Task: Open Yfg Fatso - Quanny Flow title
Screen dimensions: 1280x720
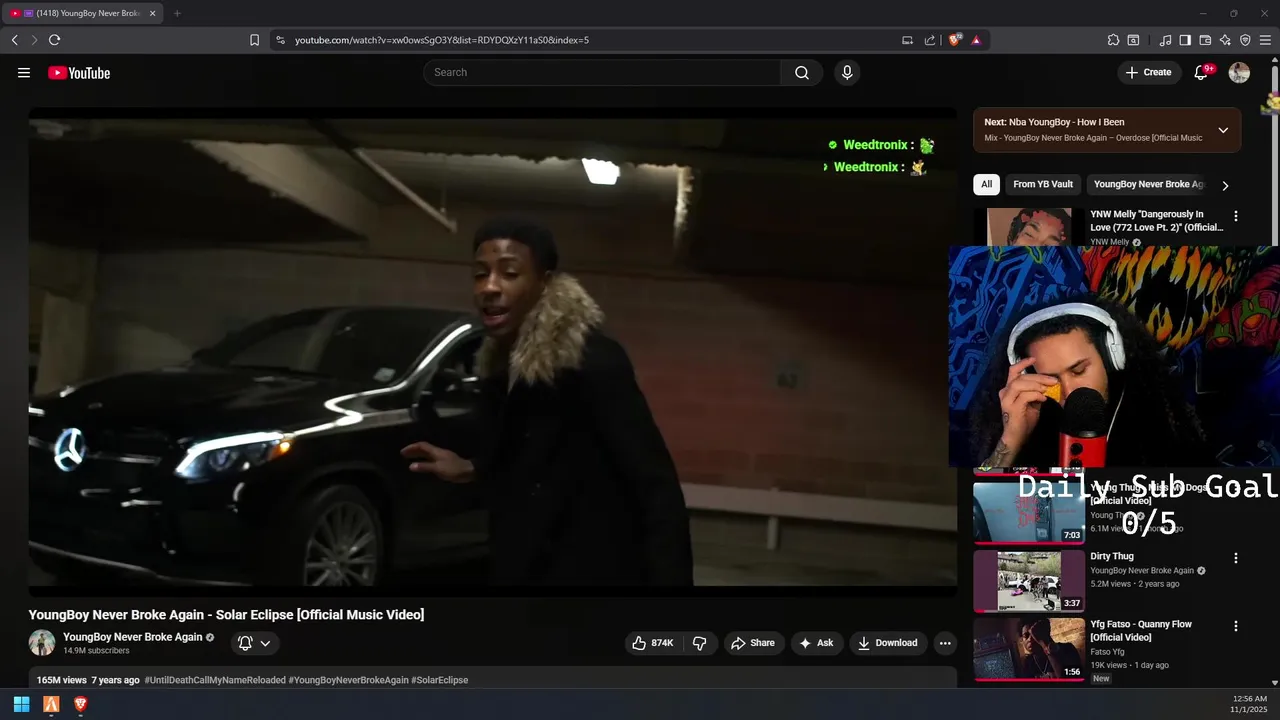Action: point(1141,631)
